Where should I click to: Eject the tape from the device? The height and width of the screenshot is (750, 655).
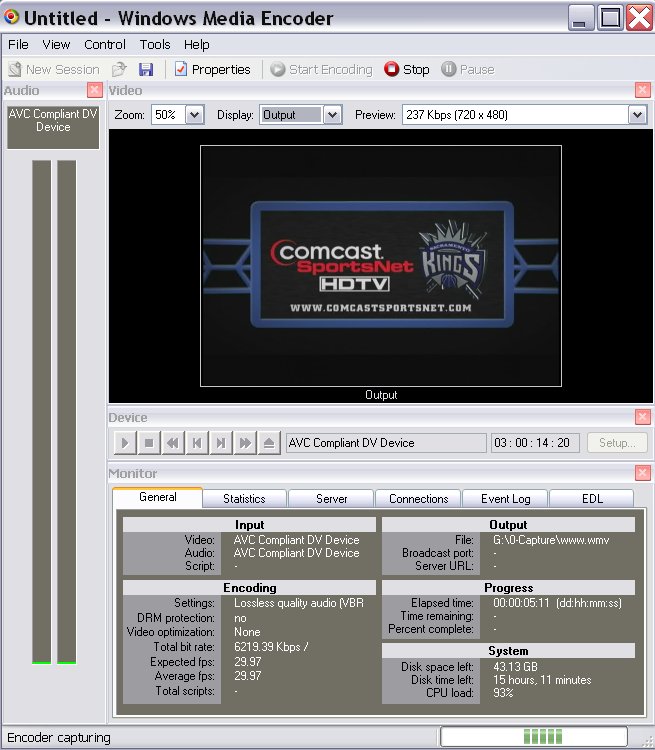[269, 443]
